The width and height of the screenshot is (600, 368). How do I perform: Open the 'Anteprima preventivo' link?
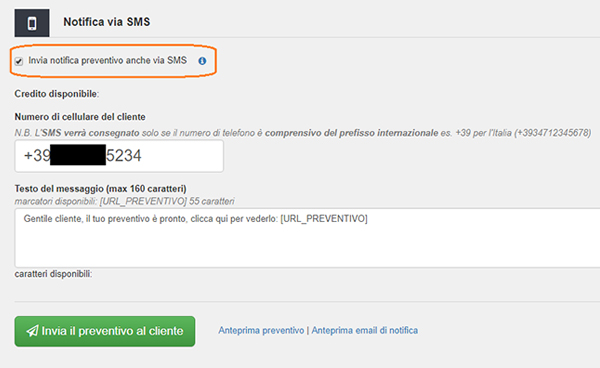[x=261, y=331]
